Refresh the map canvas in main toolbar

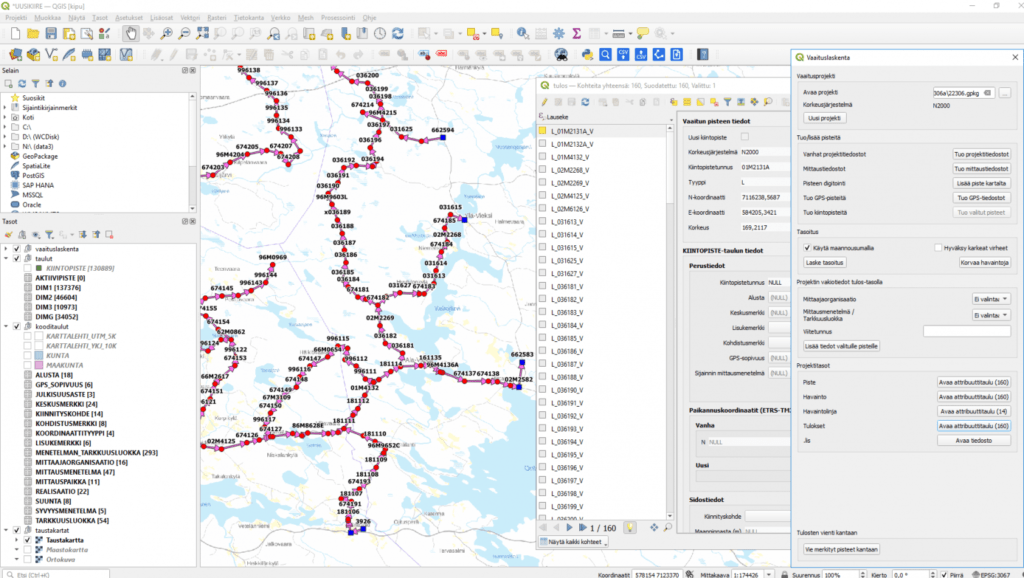click(x=398, y=33)
